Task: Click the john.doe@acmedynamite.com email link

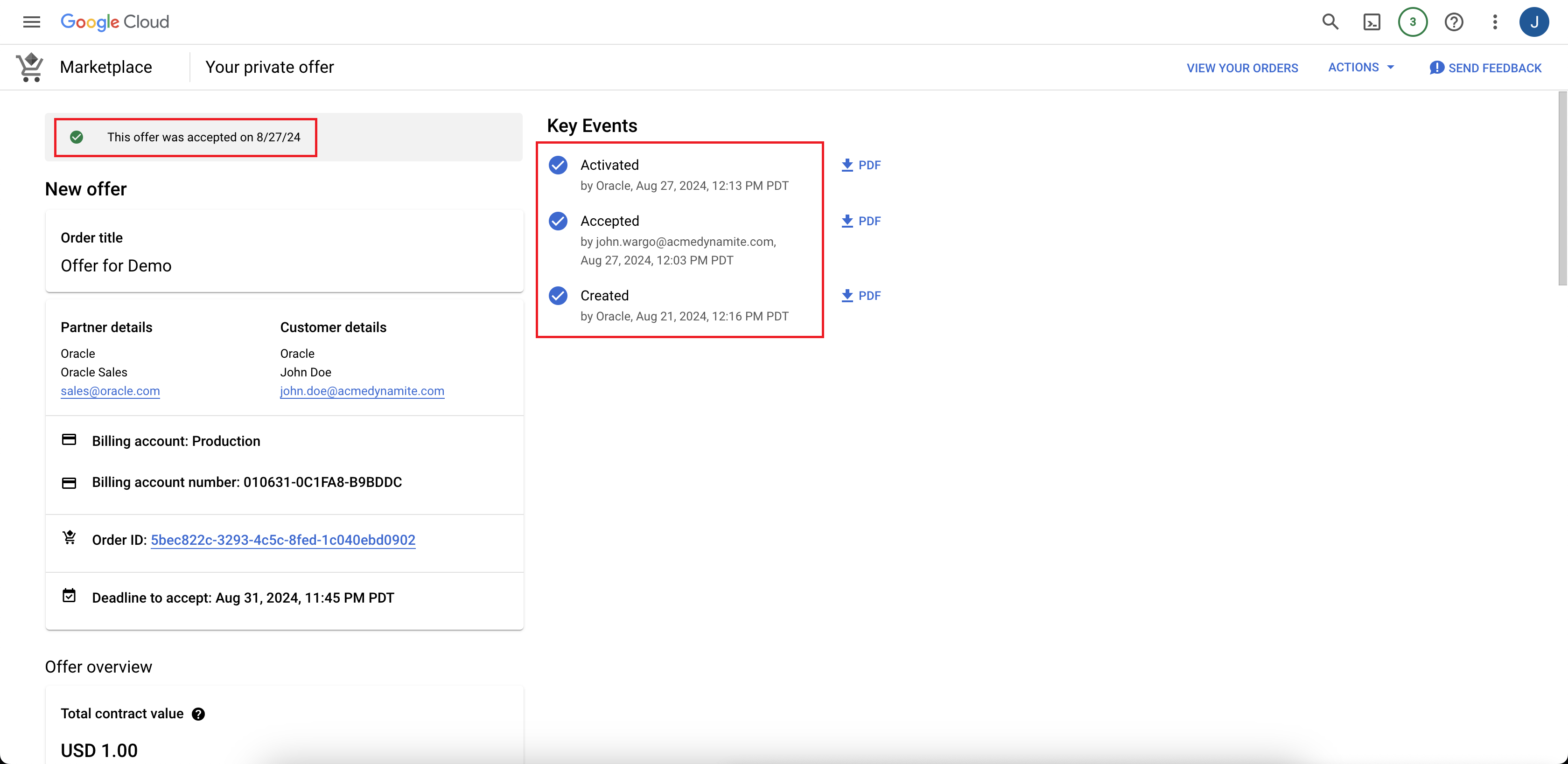Action: pyautogui.click(x=362, y=391)
